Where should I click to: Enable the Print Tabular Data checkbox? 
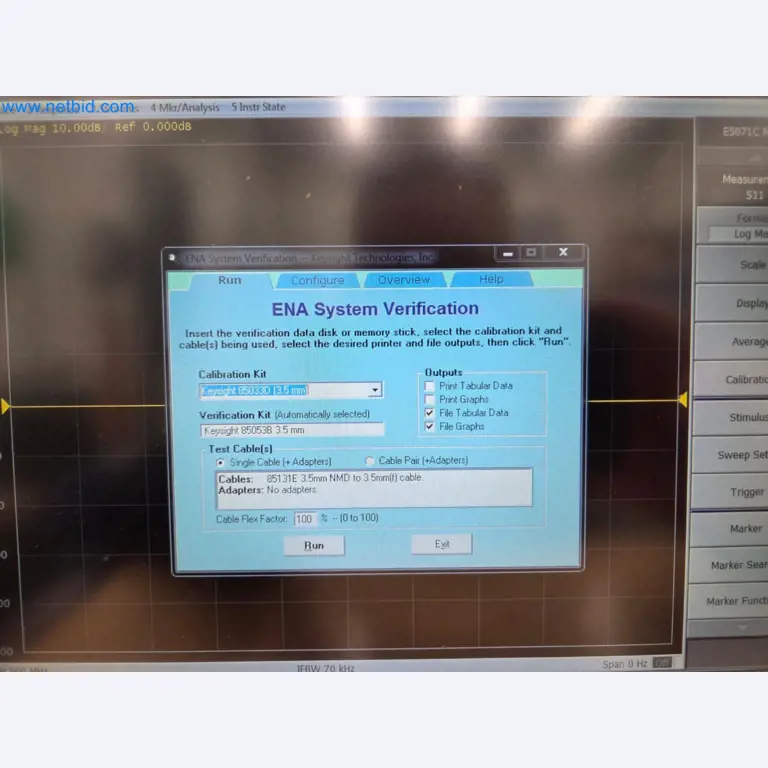(430, 386)
